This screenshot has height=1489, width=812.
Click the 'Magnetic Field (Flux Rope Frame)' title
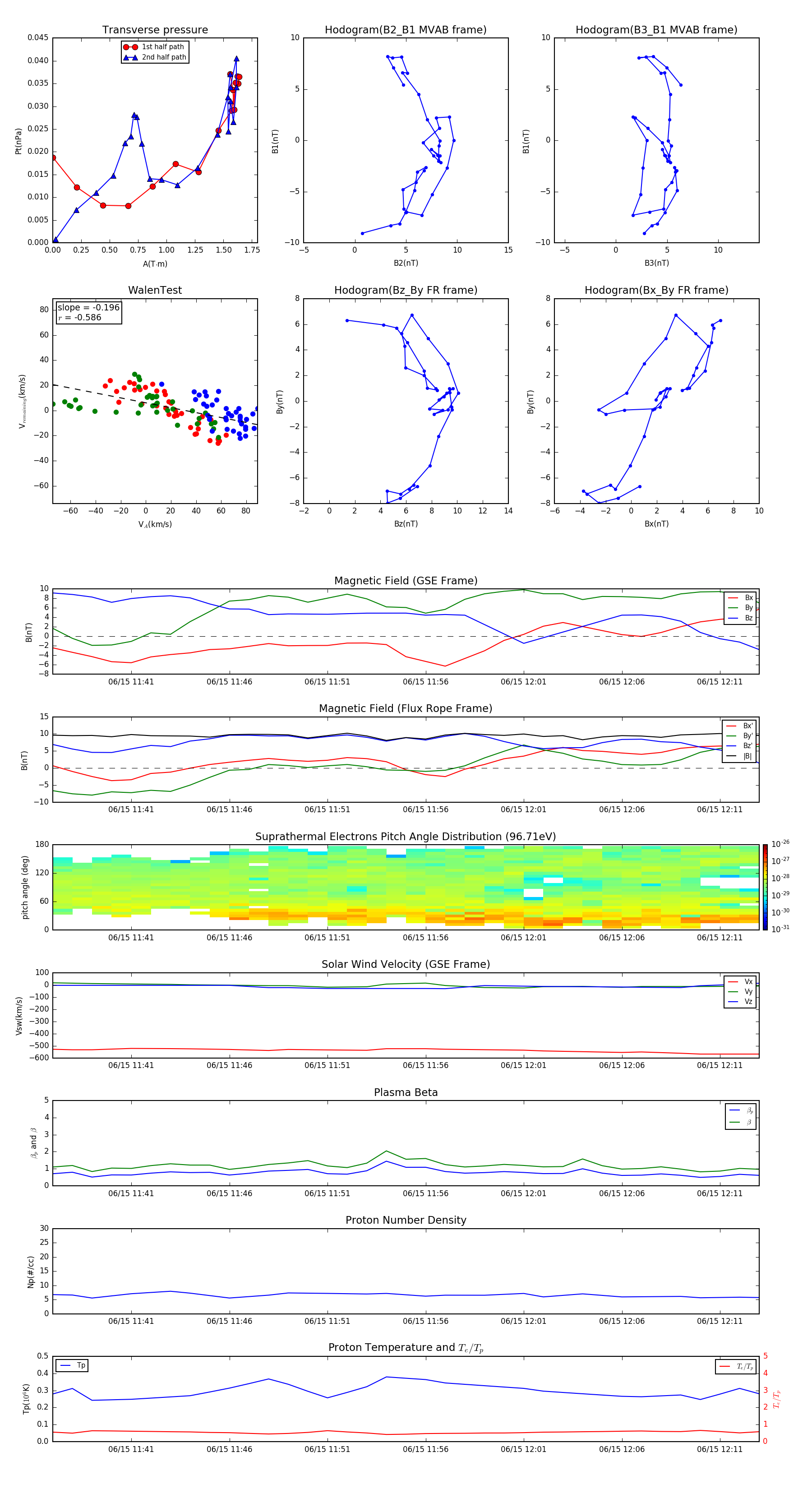point(406,709)
